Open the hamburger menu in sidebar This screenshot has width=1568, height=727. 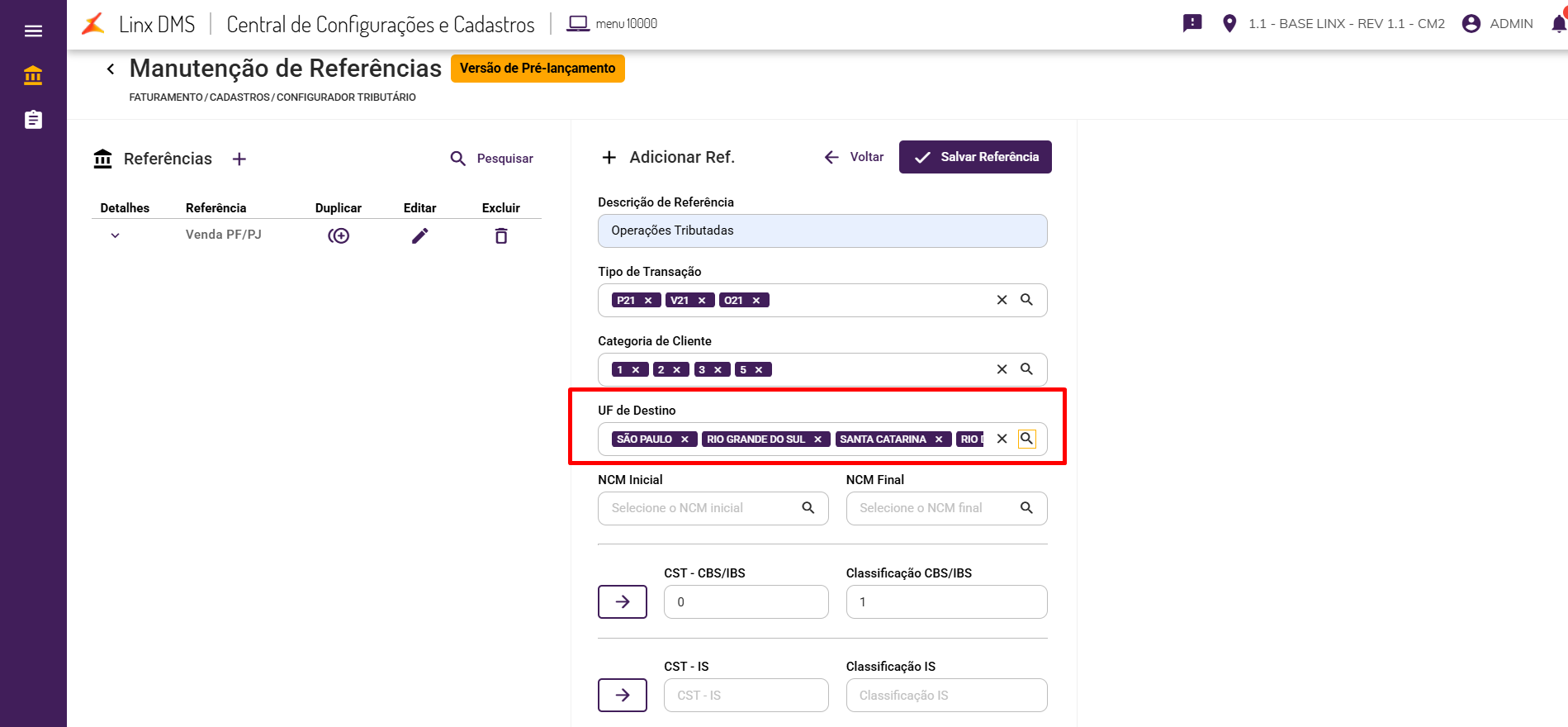coord(33,31)
